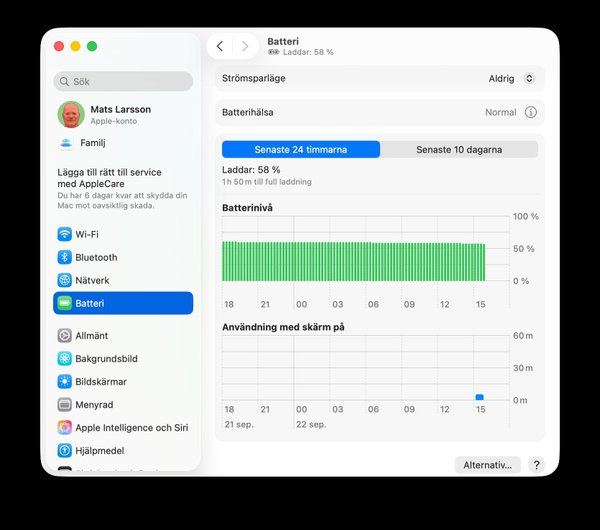The width and height of the screenshot is (600, 530).
Task: Click the Sök search field
Action: 123,82
